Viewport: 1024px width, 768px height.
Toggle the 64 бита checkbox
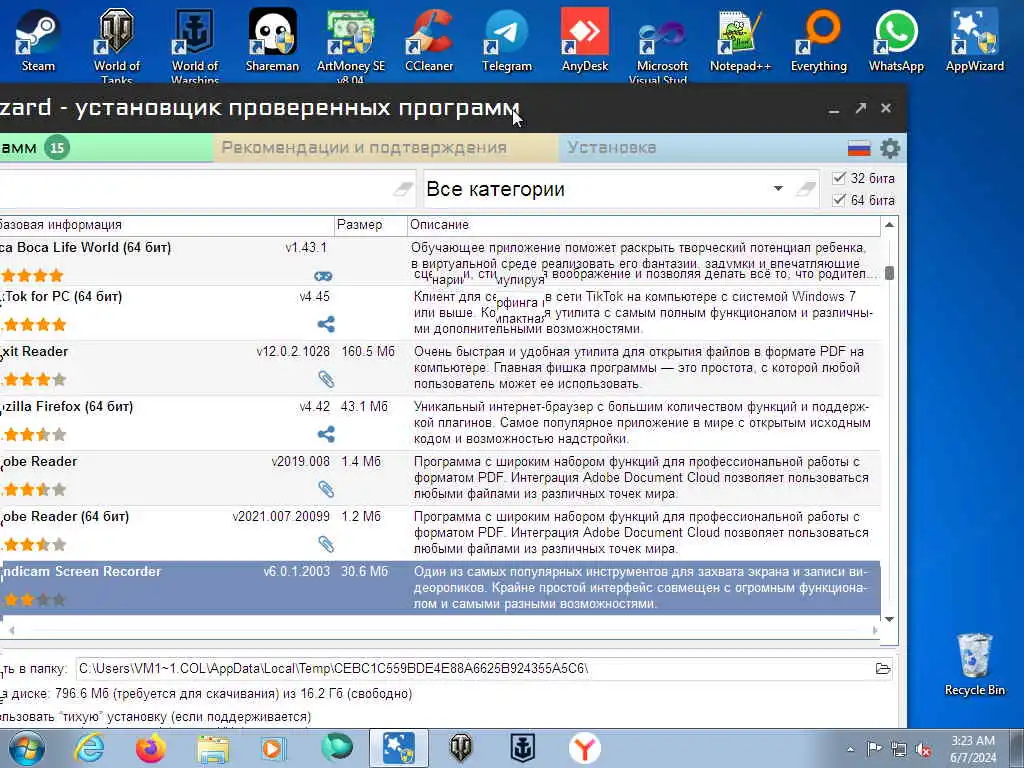839,200
